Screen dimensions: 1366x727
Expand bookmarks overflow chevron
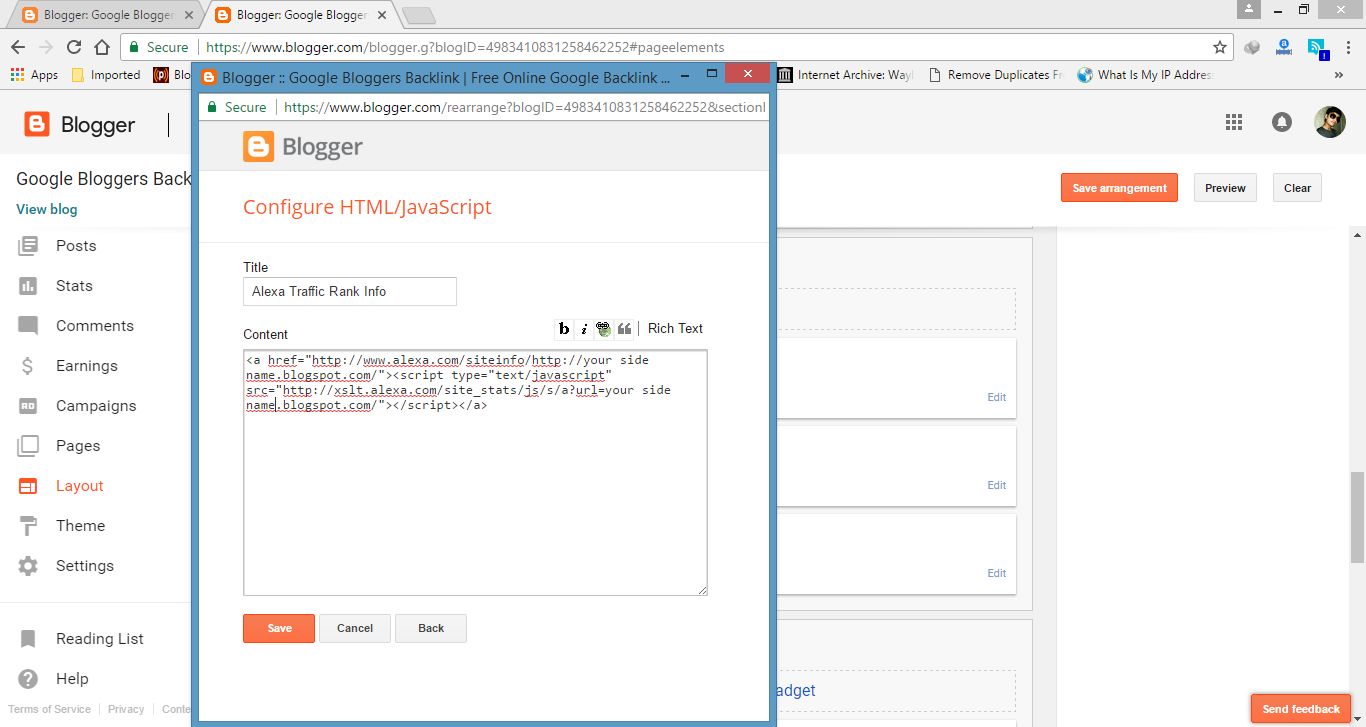(1339, 75)
